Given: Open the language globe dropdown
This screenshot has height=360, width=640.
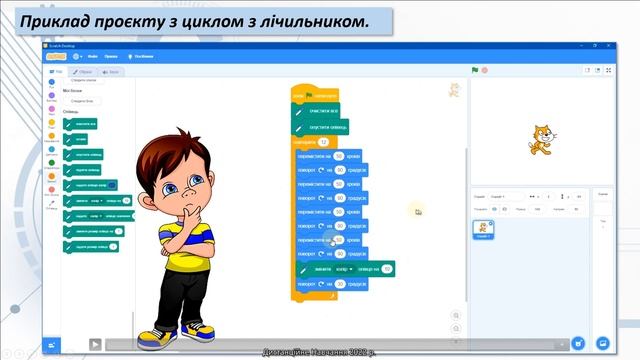Looking at the screenshot, I should coord(78,56).
